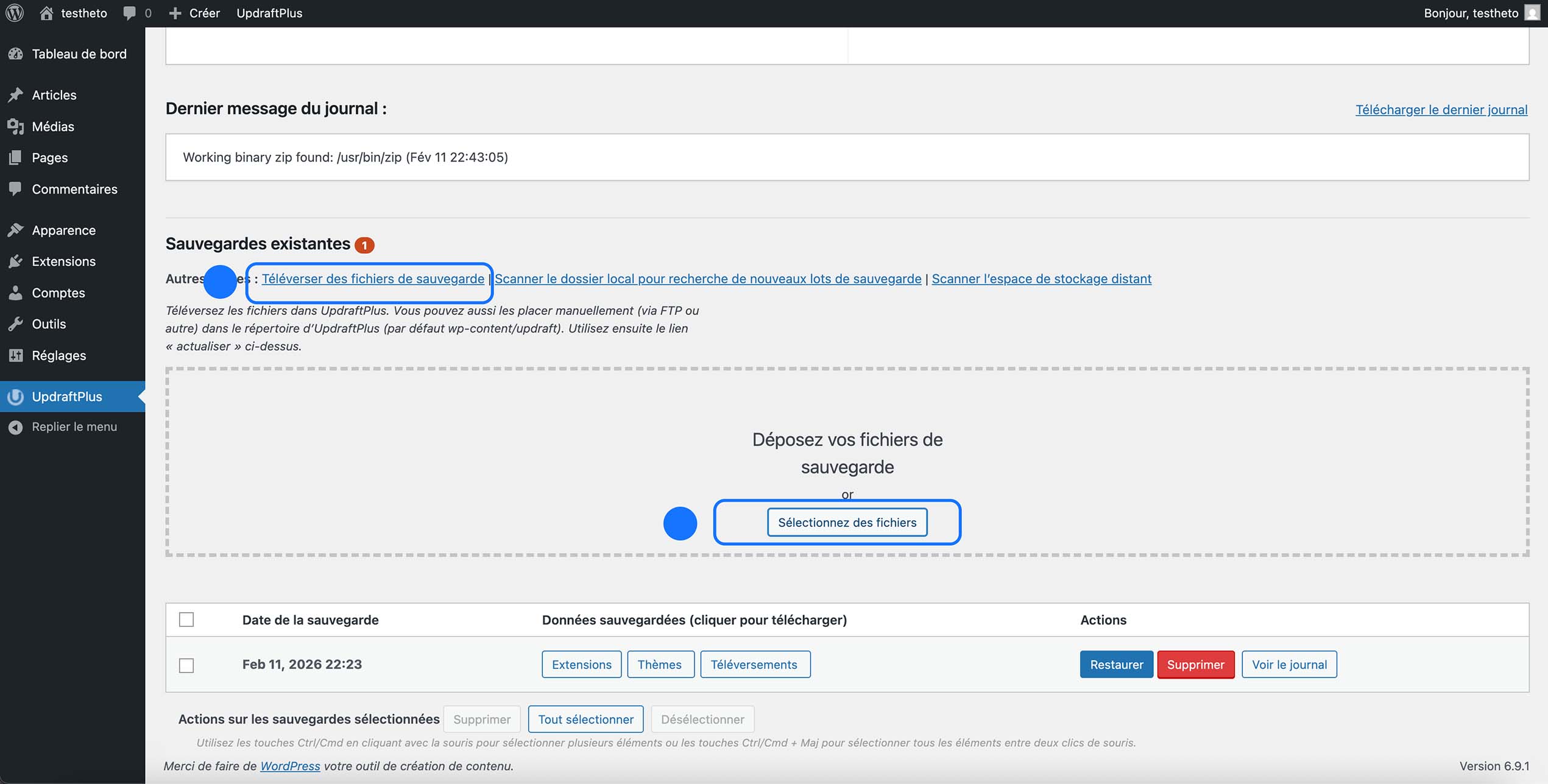Select the Outils wrench icon
Image resolution: width=1548 pixels, height=784 pixels.
tap(16, 323)
